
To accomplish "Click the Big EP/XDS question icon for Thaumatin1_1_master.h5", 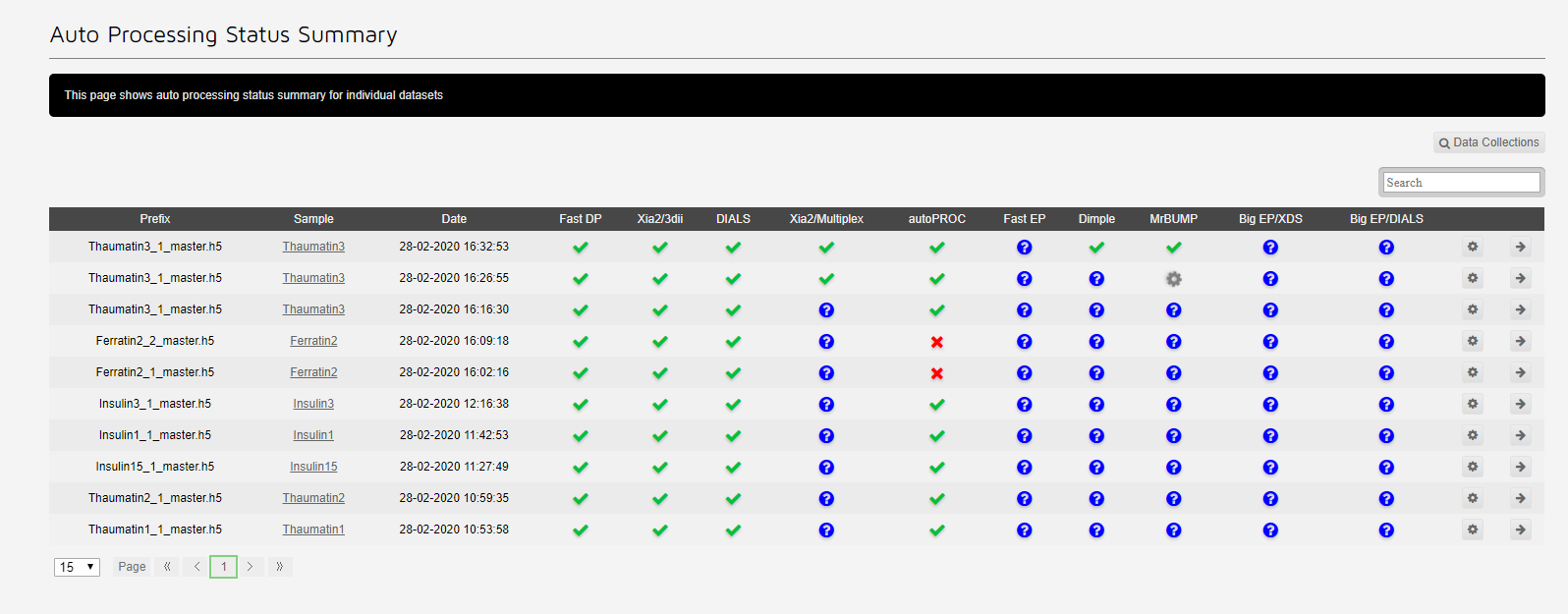I will click(1270, 530).
